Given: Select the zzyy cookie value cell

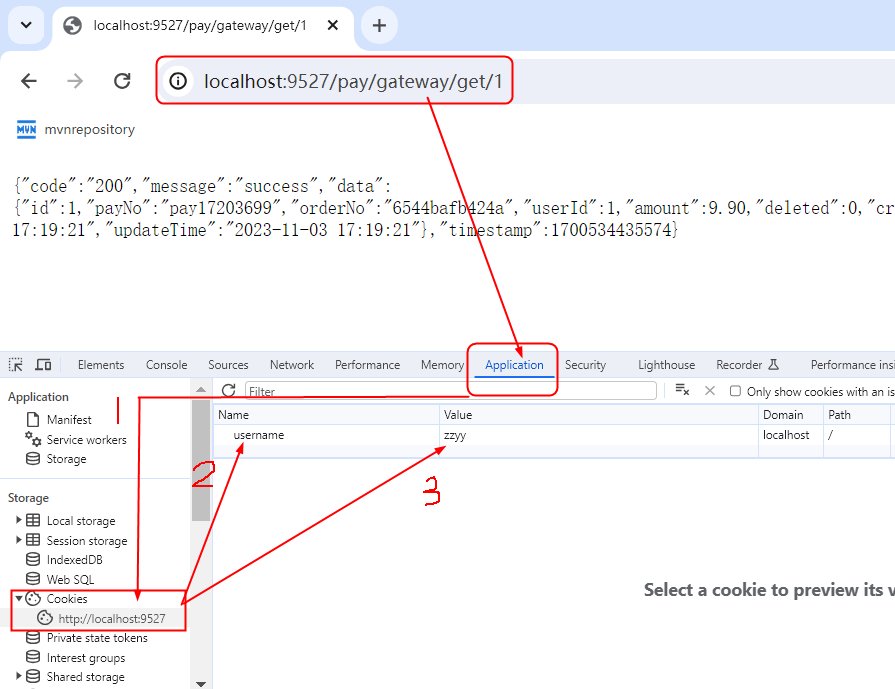Looking at the screenshot, I should pos(599,435).
